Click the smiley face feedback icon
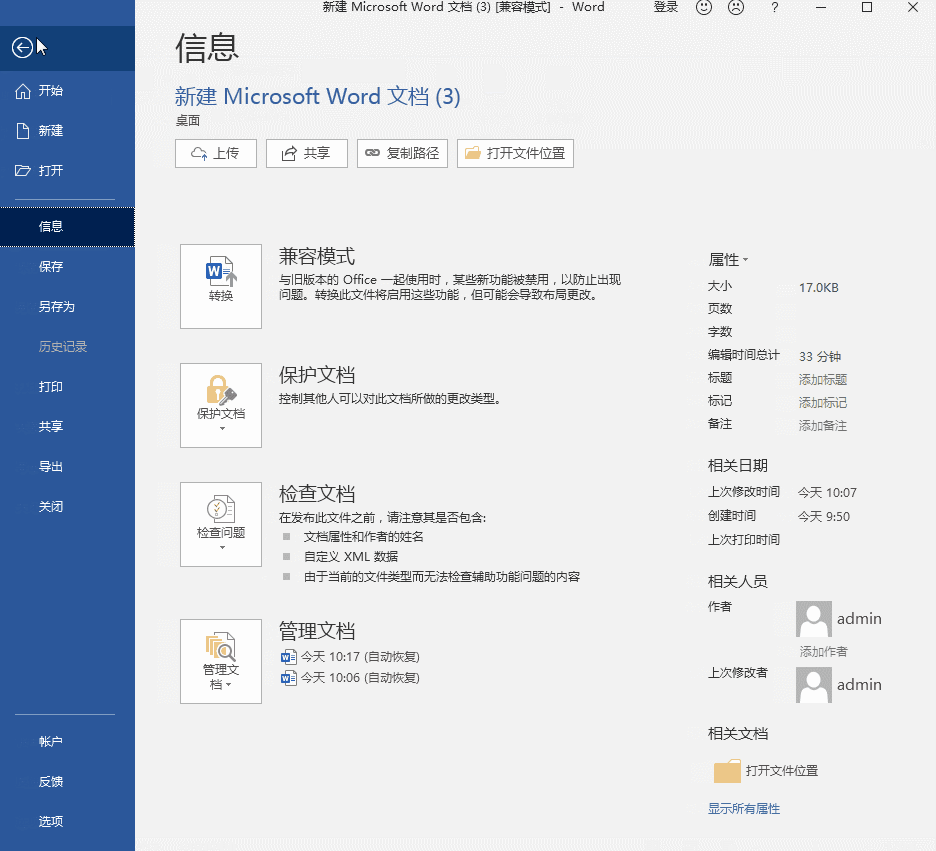 point(704,7)
